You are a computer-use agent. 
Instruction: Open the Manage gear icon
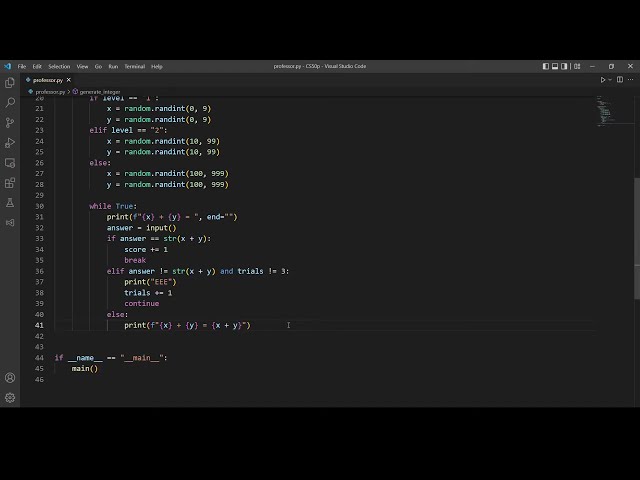pos(10,398)
